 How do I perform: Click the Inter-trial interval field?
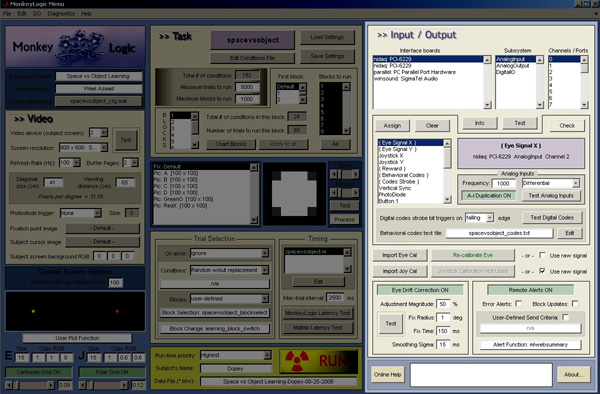[335, 298]
